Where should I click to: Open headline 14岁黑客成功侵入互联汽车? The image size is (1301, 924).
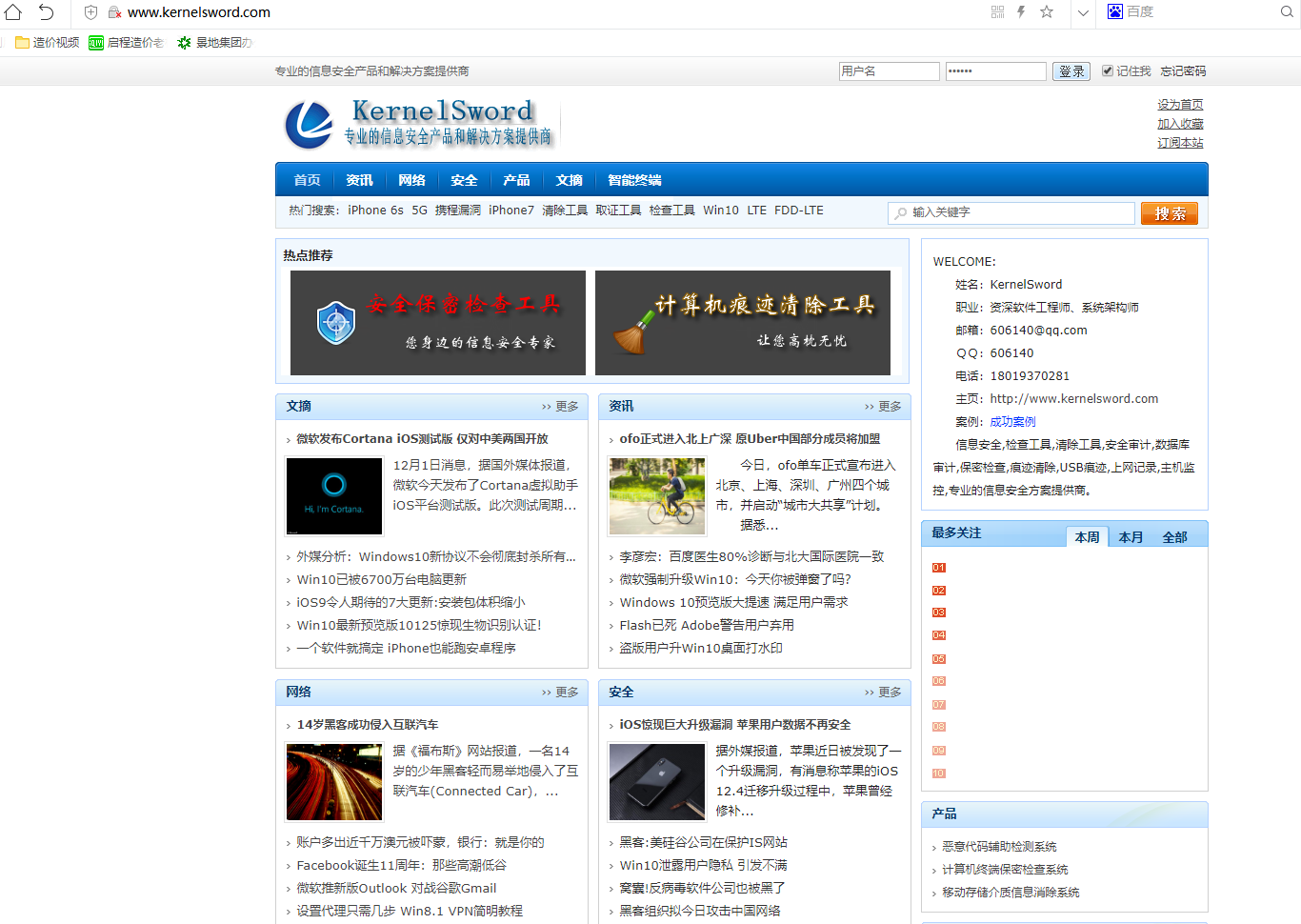368,725
